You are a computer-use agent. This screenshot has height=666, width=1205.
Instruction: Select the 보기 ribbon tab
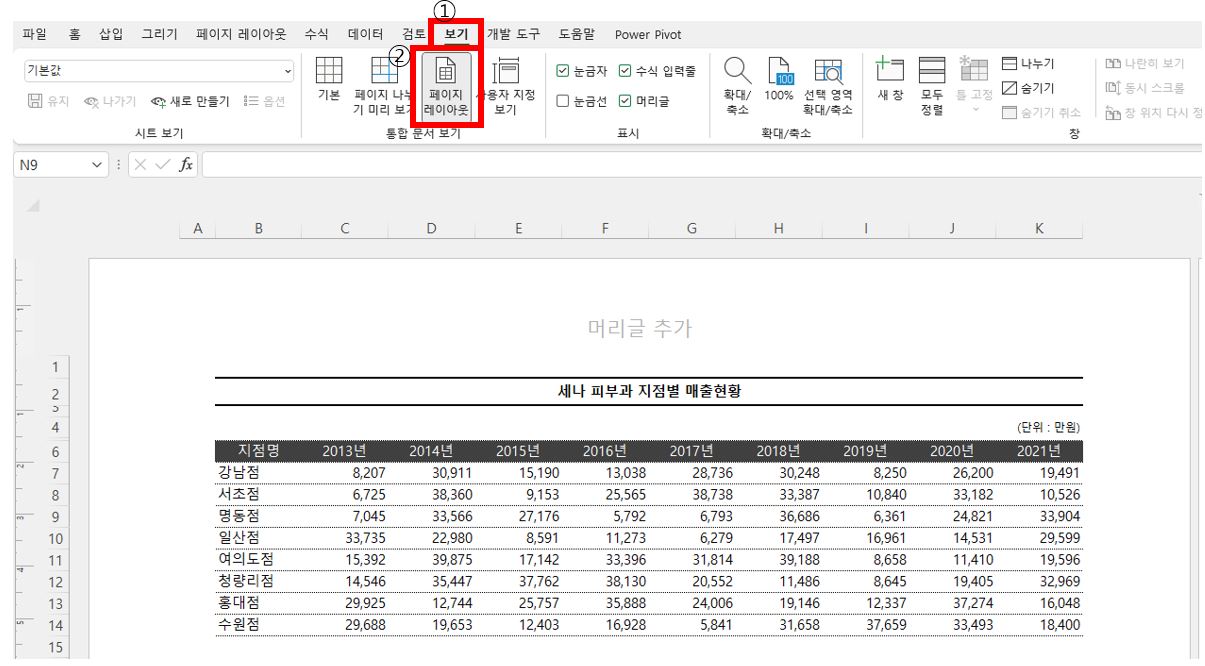click(x=456, y=34)
